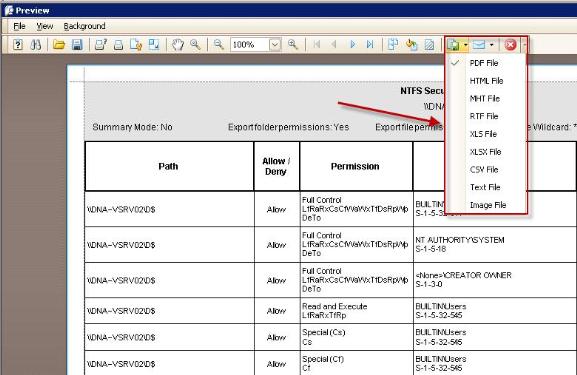
Task: Click the Read and Execute permission cell
Action: [356, 311]
